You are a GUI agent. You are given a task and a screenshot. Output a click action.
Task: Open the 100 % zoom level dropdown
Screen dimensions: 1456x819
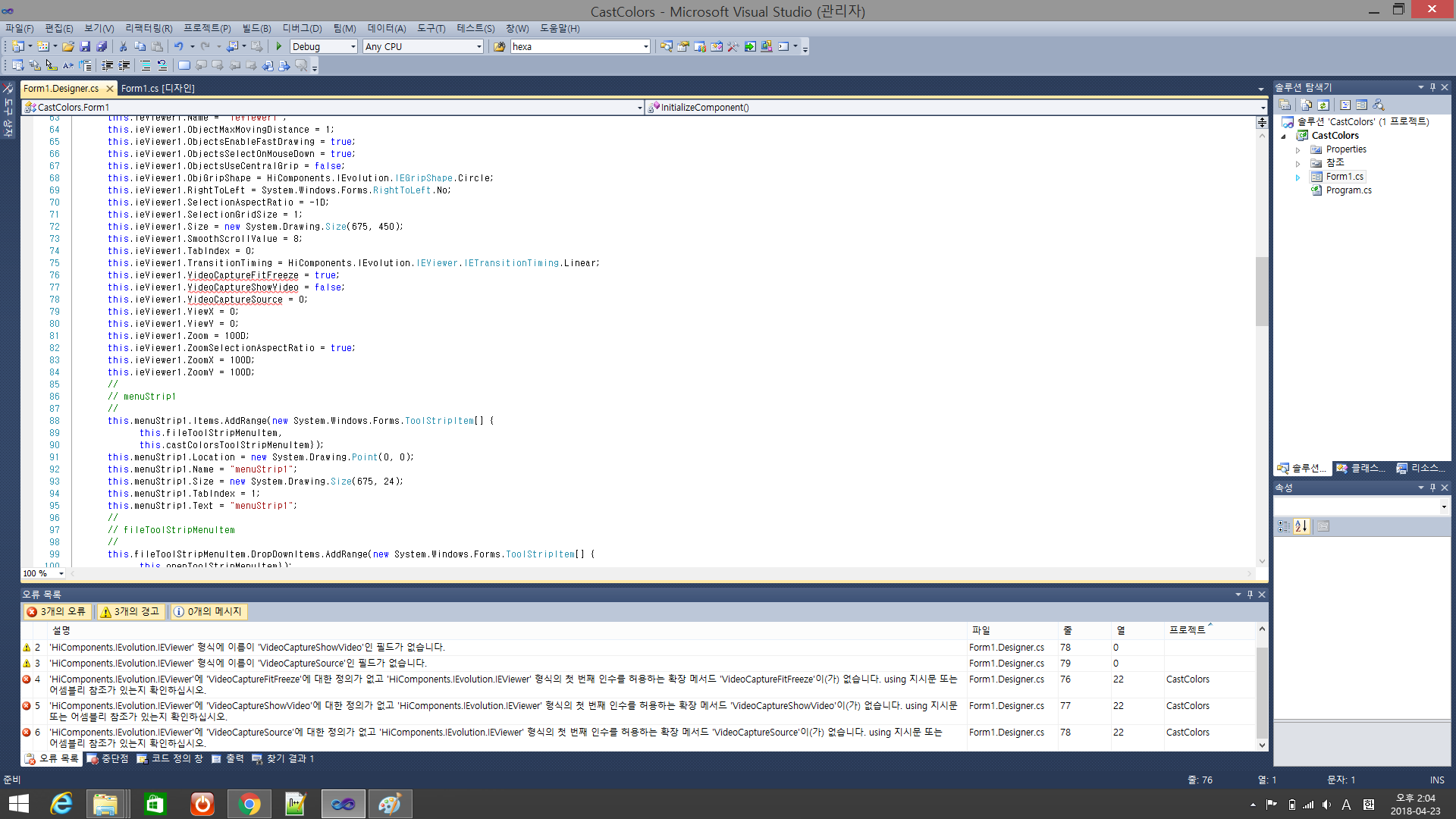pyautogui.click(x=61, y=573)
